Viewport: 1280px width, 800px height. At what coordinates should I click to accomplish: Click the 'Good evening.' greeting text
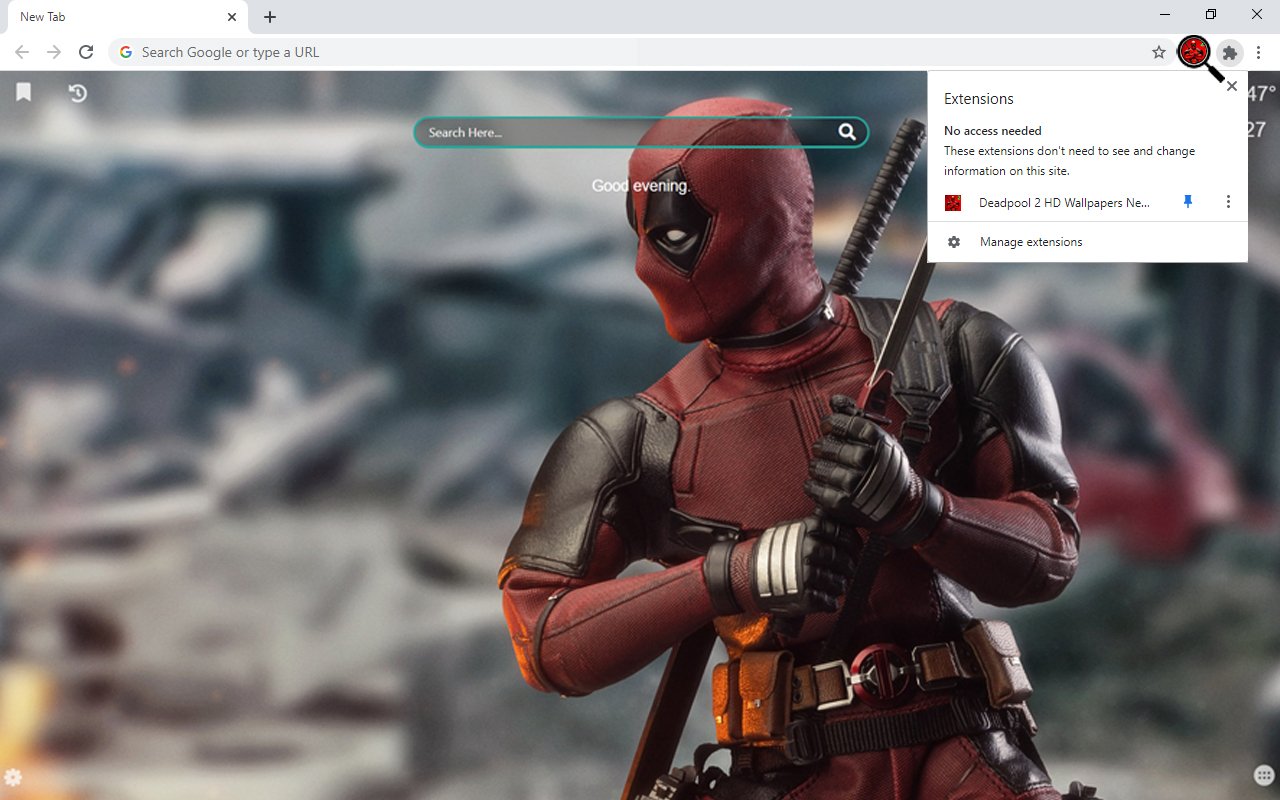[x=641, y=186]
